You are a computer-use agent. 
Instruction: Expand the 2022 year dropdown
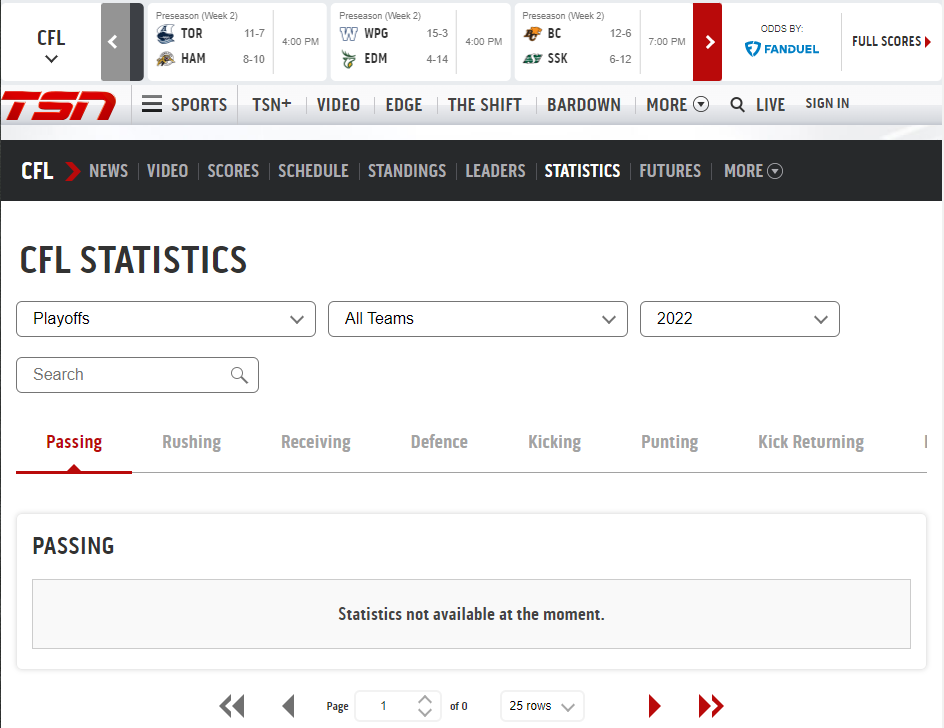tap(739, 319)
